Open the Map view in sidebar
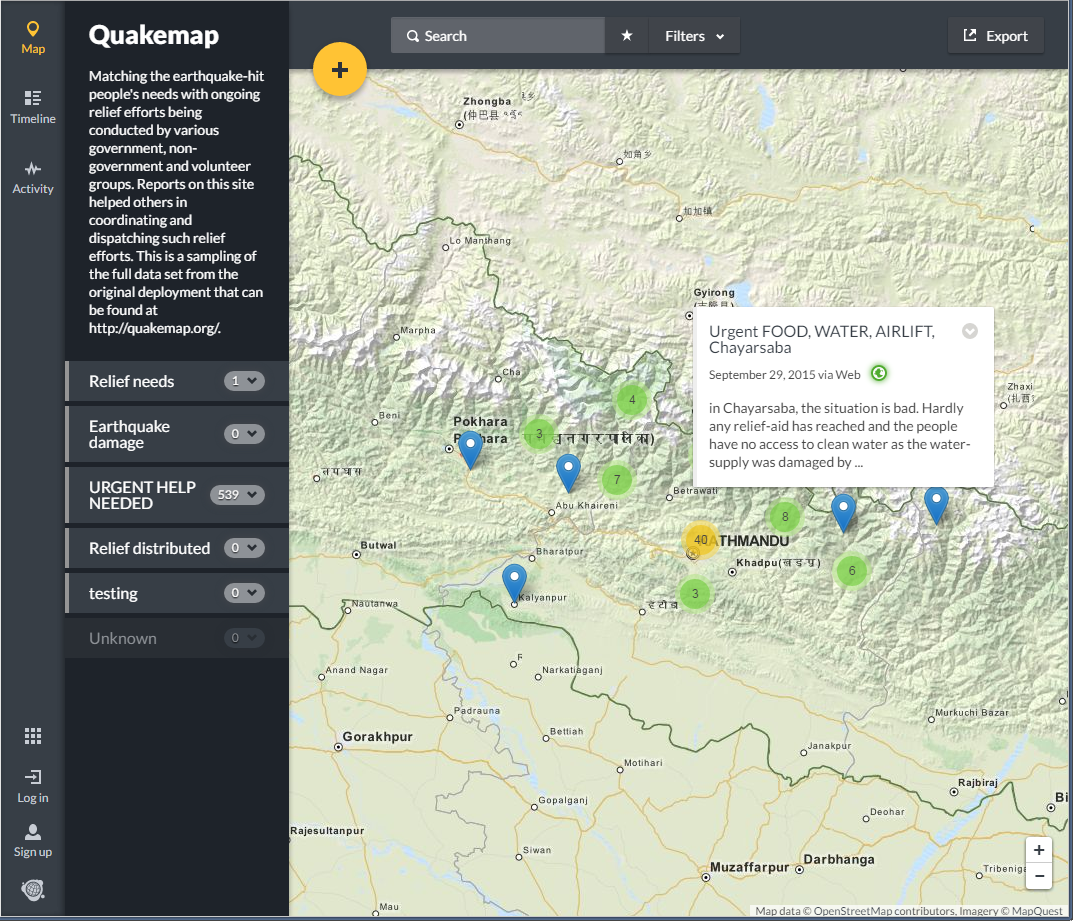 click(32, 38)
